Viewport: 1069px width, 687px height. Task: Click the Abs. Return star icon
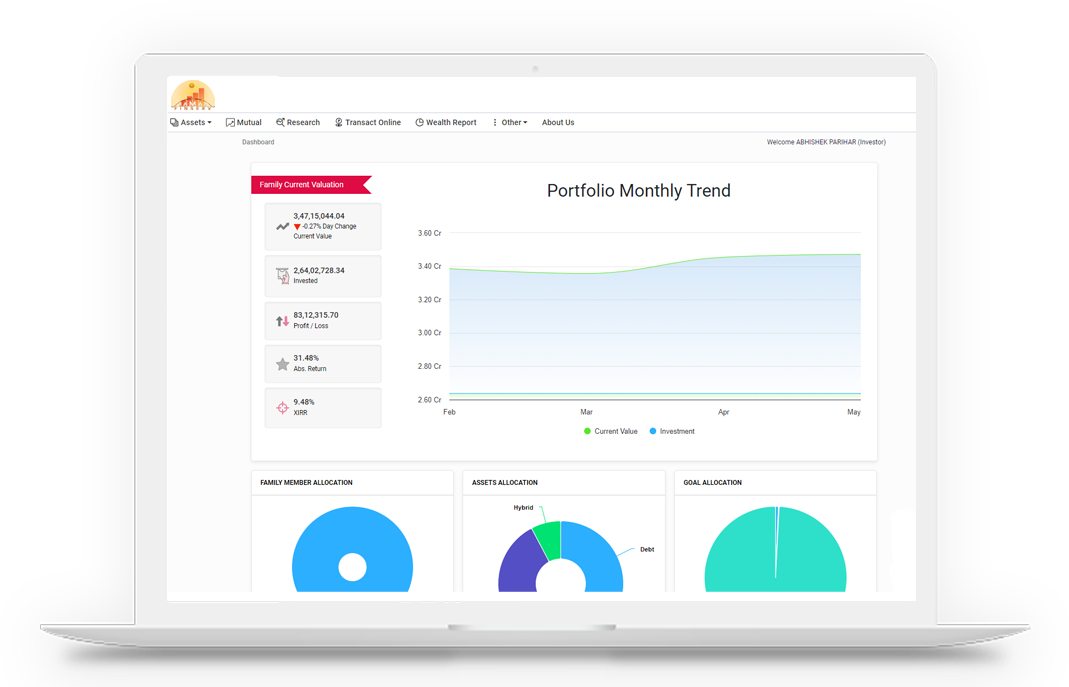pos(282,364)
